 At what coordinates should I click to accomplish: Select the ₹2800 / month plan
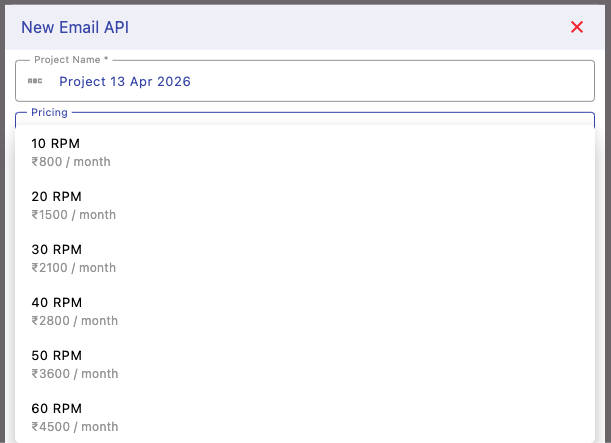tap(75, 321)
